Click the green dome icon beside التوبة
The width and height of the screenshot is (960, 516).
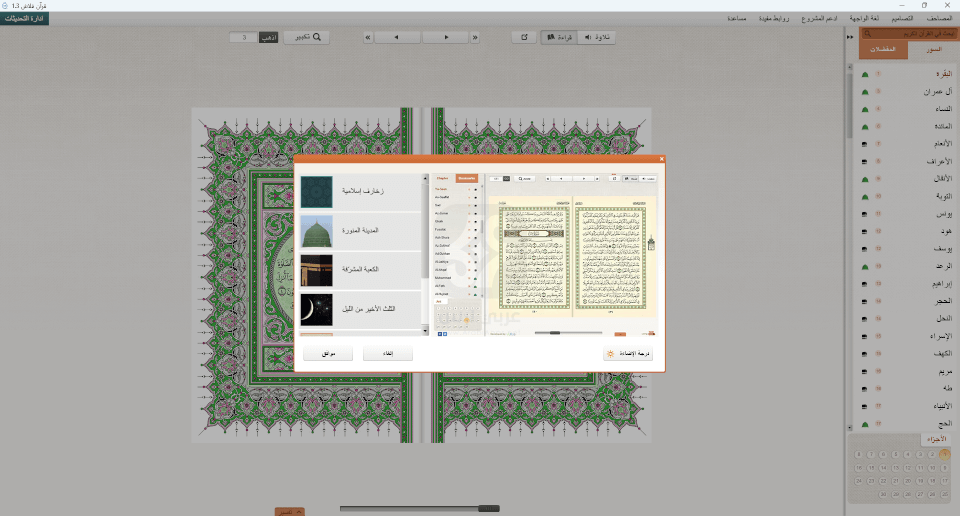click(865, 197)
